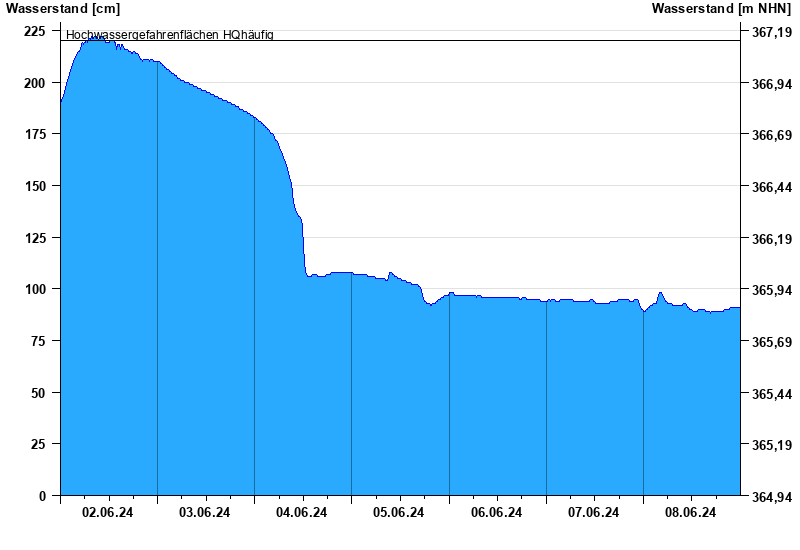The image size is (800, 550).
Task: Click the 175 cm tick label
Action: click(35, 134)
